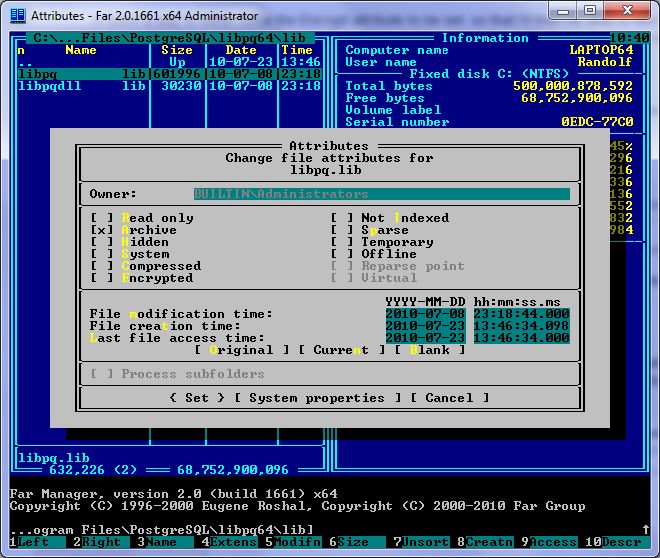This screenshot has height=558, width=660.
Task: Select 2 Right in the key bar
Action: (x=101, y=542)
